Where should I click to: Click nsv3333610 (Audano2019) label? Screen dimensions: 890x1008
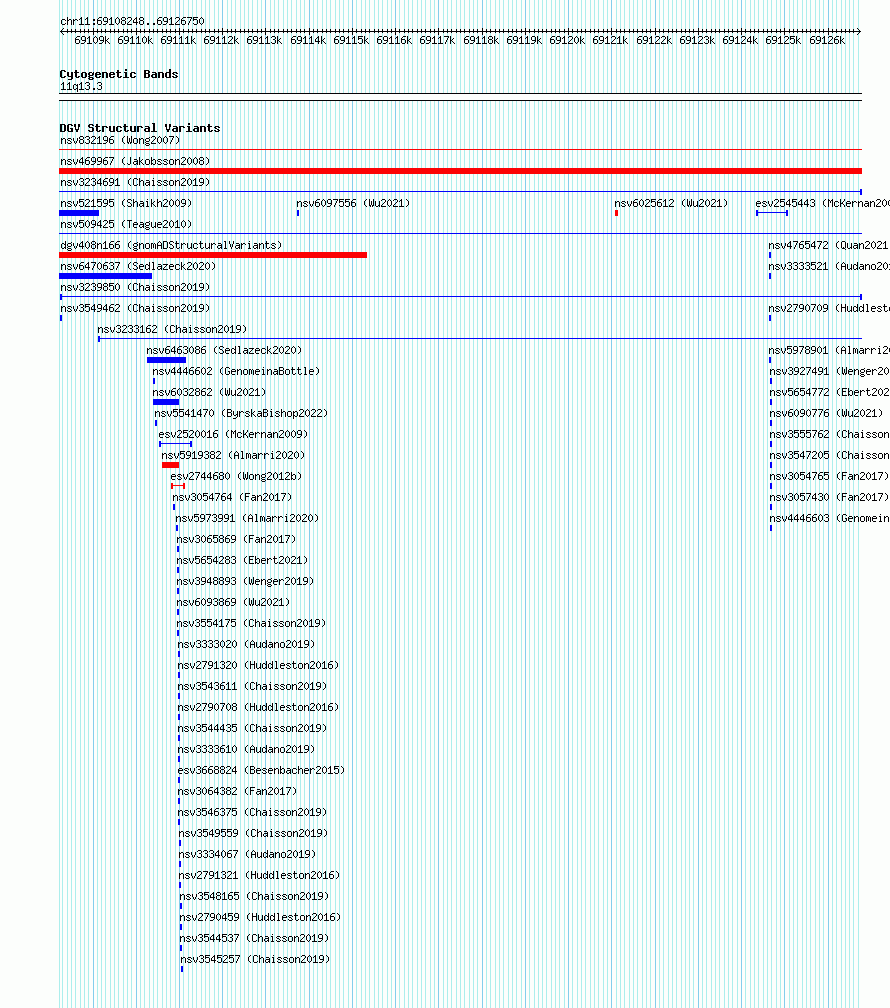pyautogui.click(x=246, y=750)
